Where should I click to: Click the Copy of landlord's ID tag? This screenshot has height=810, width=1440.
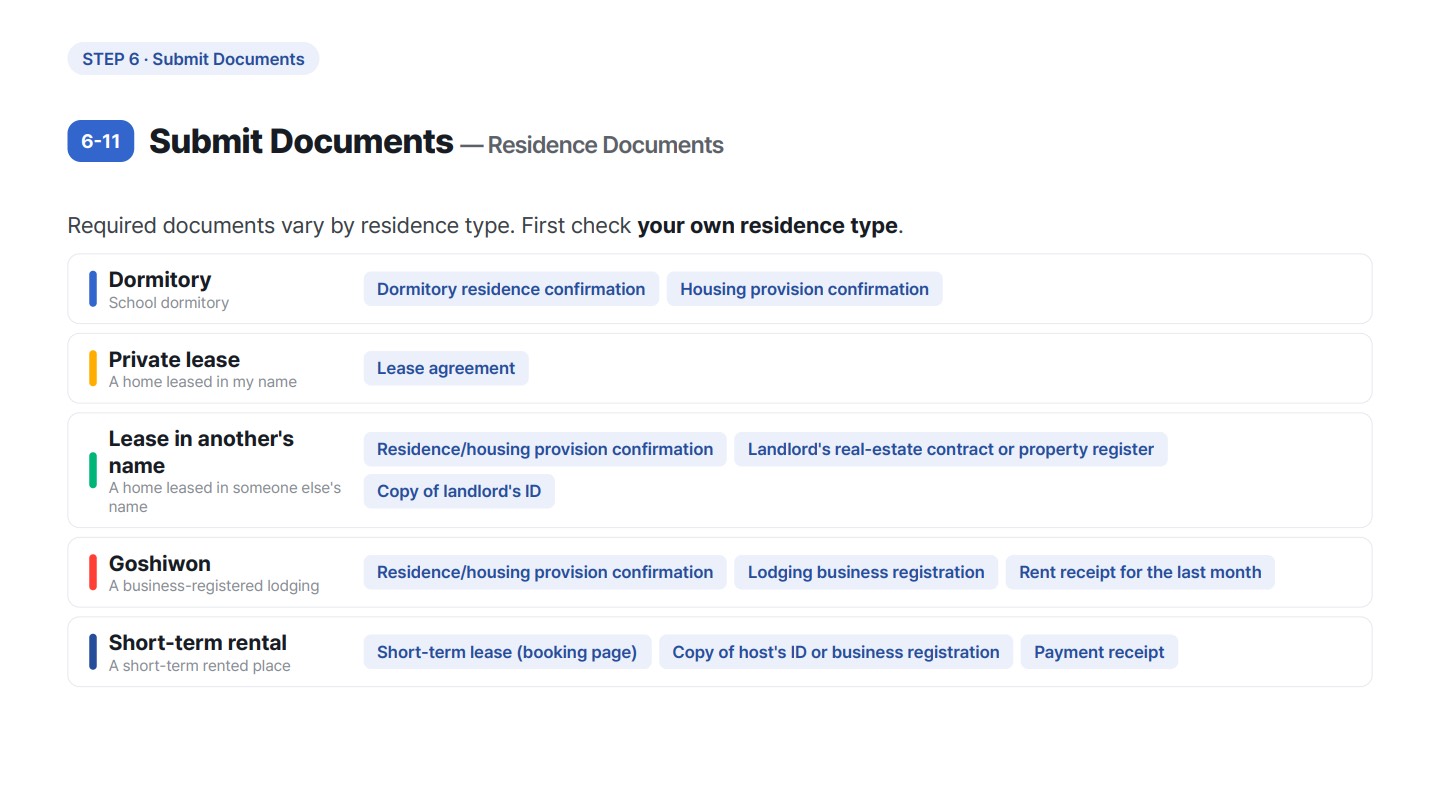pyautogui.click(x=459, y=491)
